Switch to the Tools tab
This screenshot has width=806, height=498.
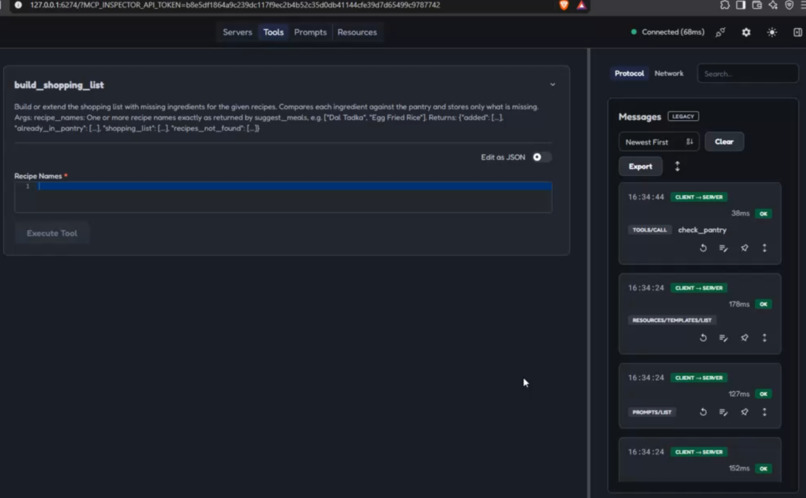click(x=273, y=32)
